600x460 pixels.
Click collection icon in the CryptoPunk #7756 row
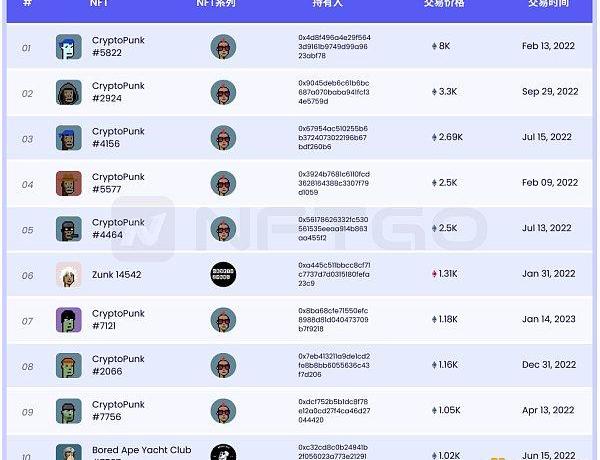click(223, 411)
